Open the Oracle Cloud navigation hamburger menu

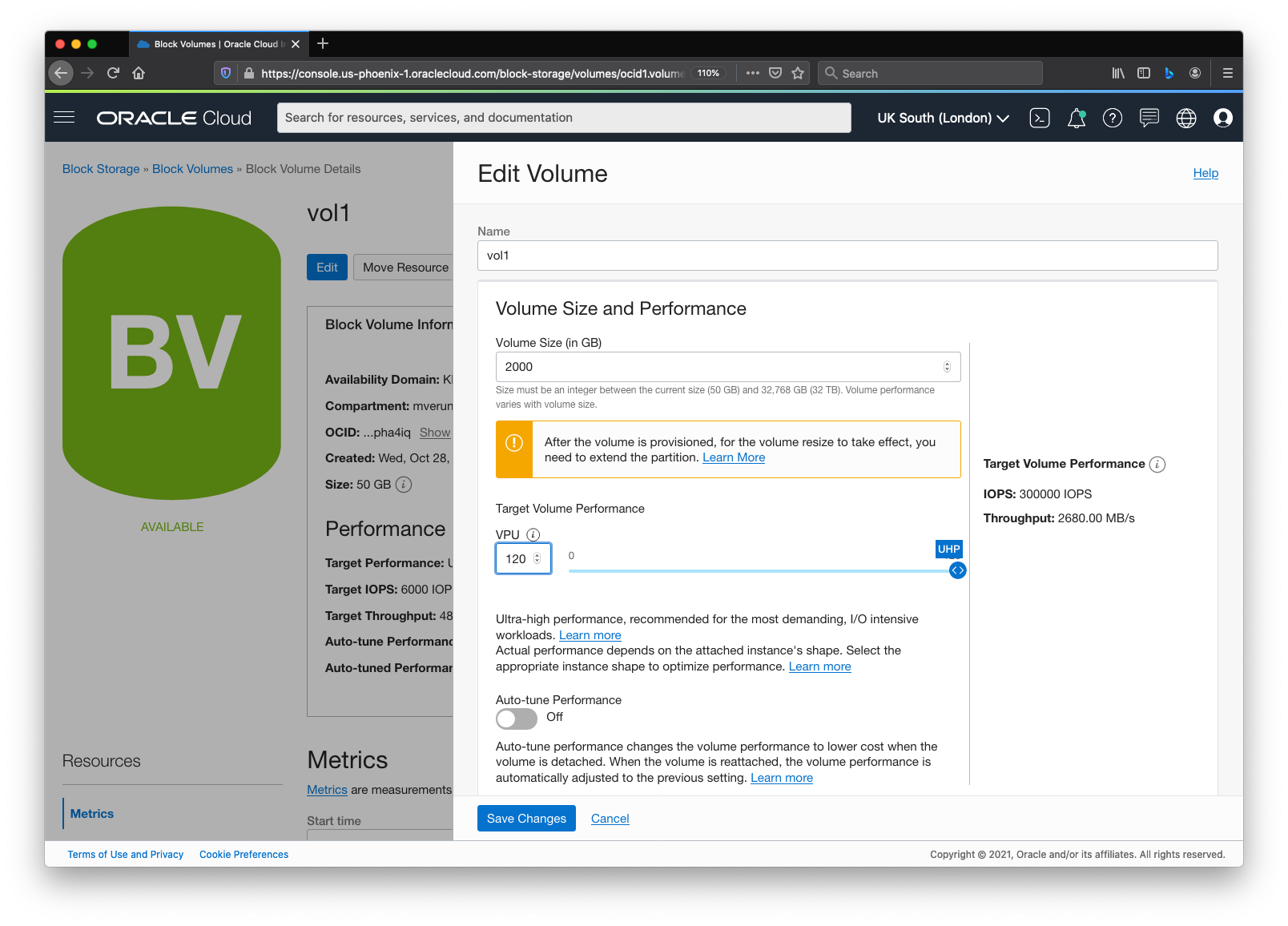64,118
